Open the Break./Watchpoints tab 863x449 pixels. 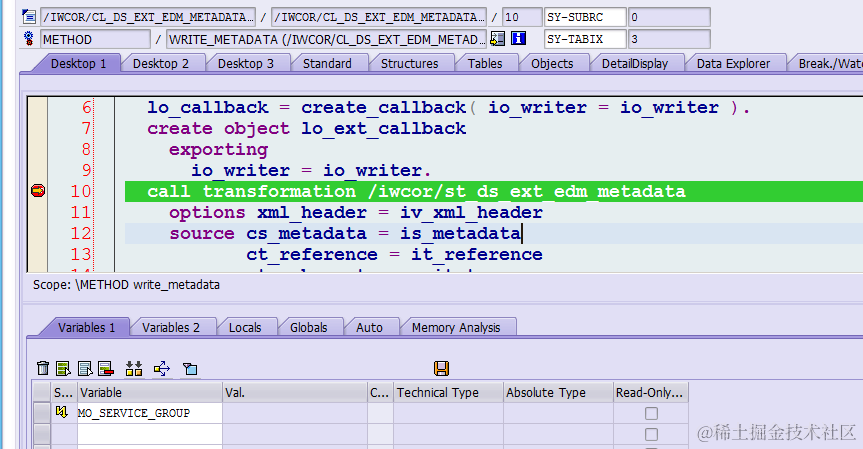828,63
